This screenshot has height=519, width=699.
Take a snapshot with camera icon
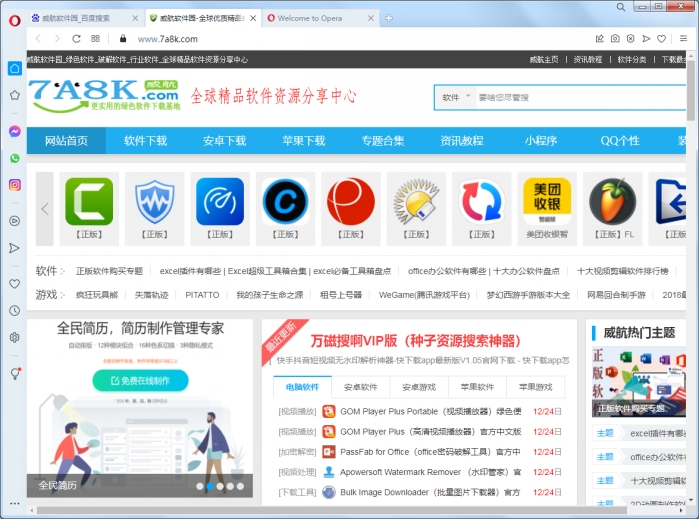pos(615,39)
